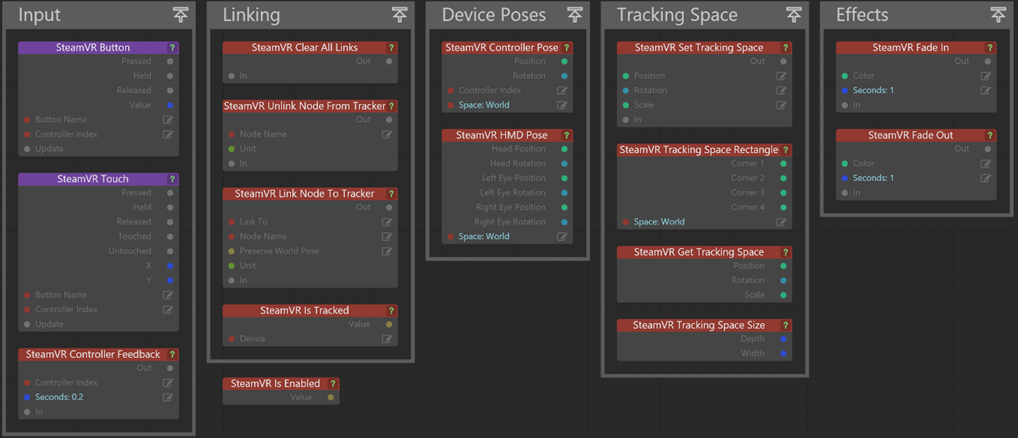
Task: Open help for SteamVR Fade Out
Action: 989,136
